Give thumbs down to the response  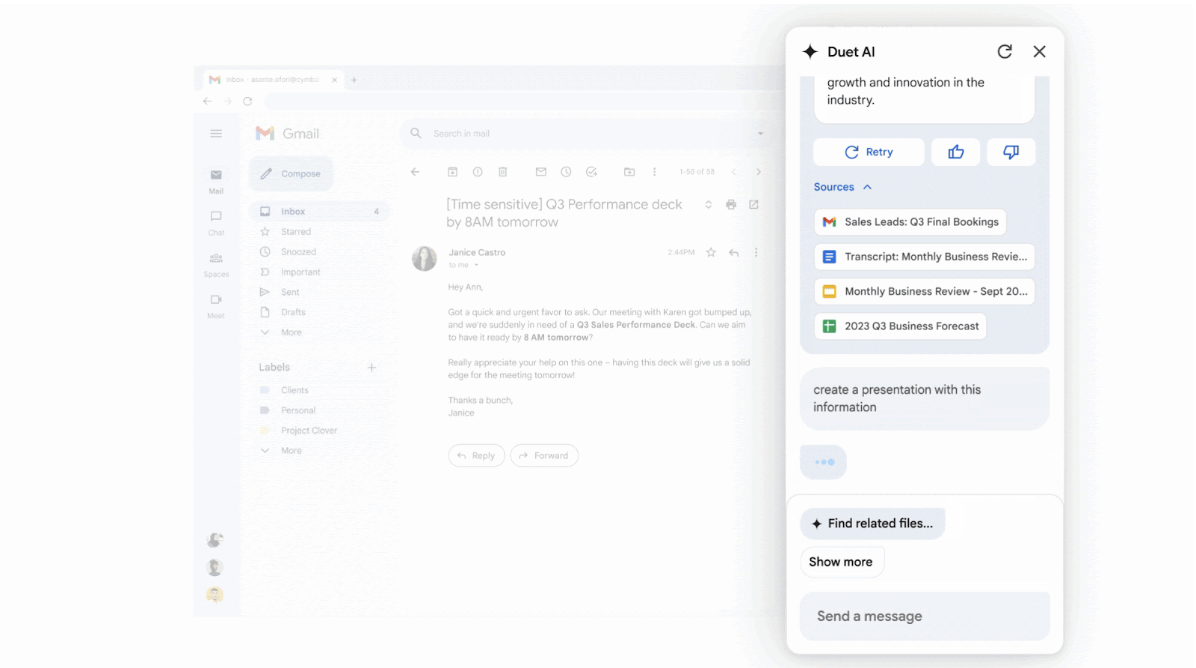(1011, 152)
